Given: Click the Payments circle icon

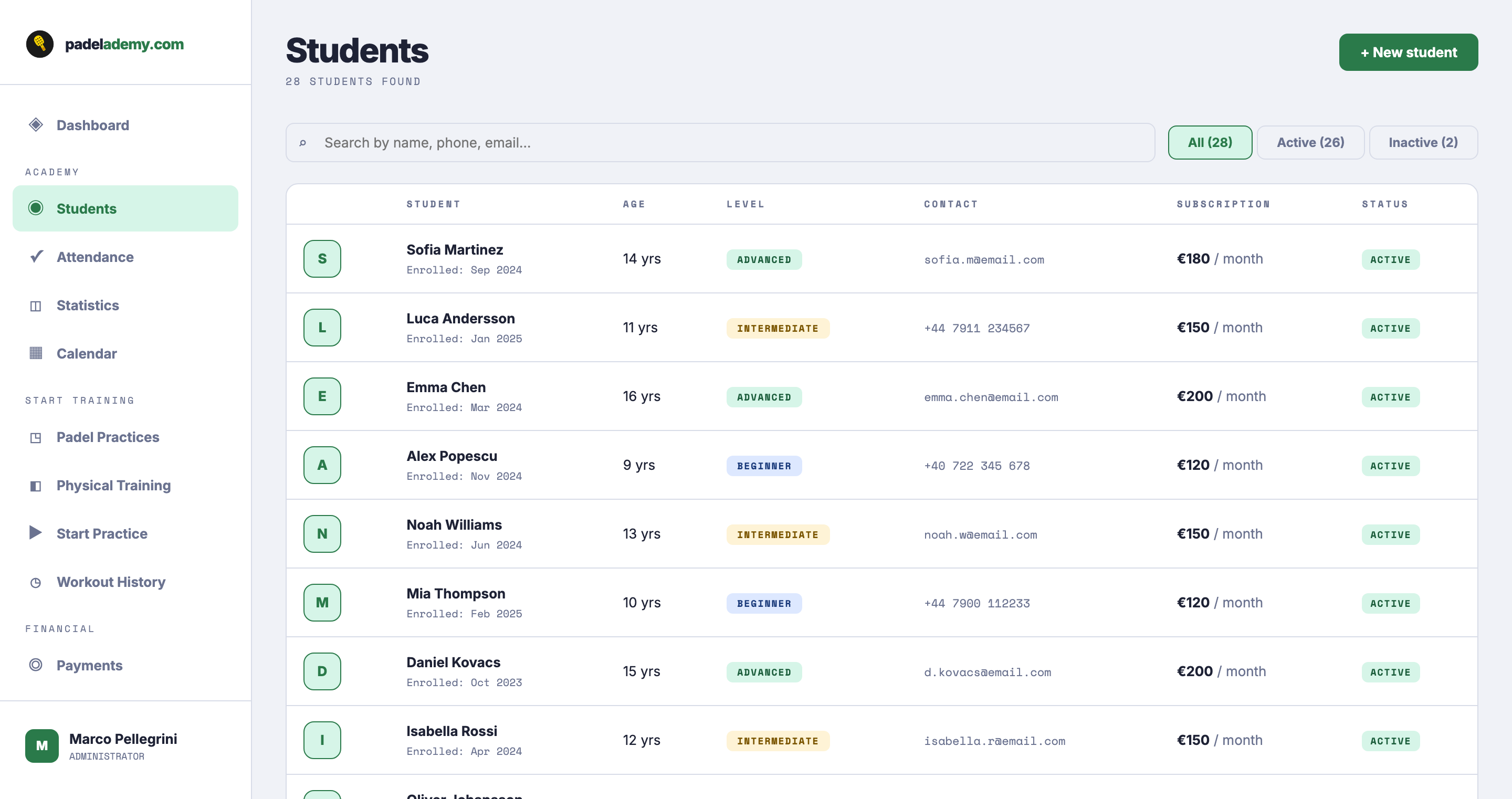Looking at the screenshot, I should pyautogui.click(x=36, y=665).
